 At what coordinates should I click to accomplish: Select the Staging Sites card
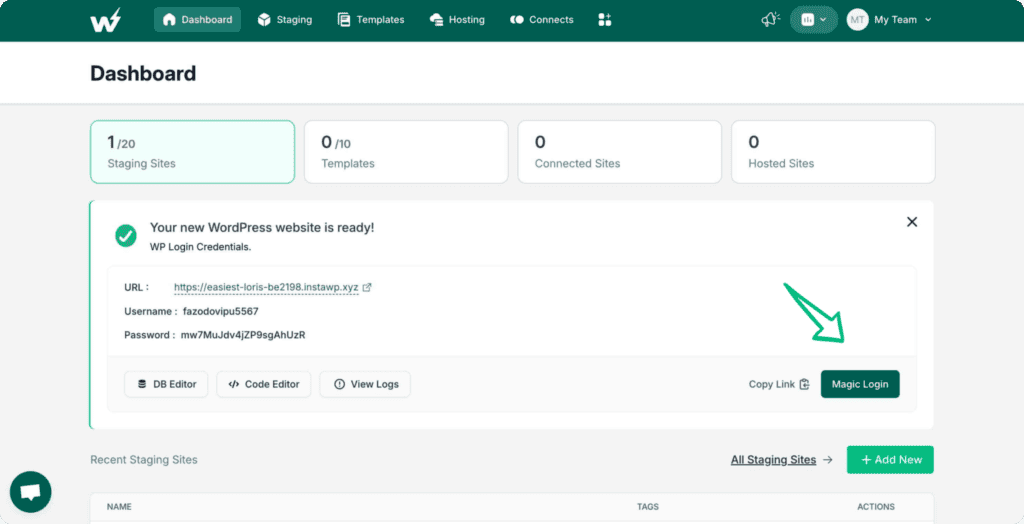[193, 152]
